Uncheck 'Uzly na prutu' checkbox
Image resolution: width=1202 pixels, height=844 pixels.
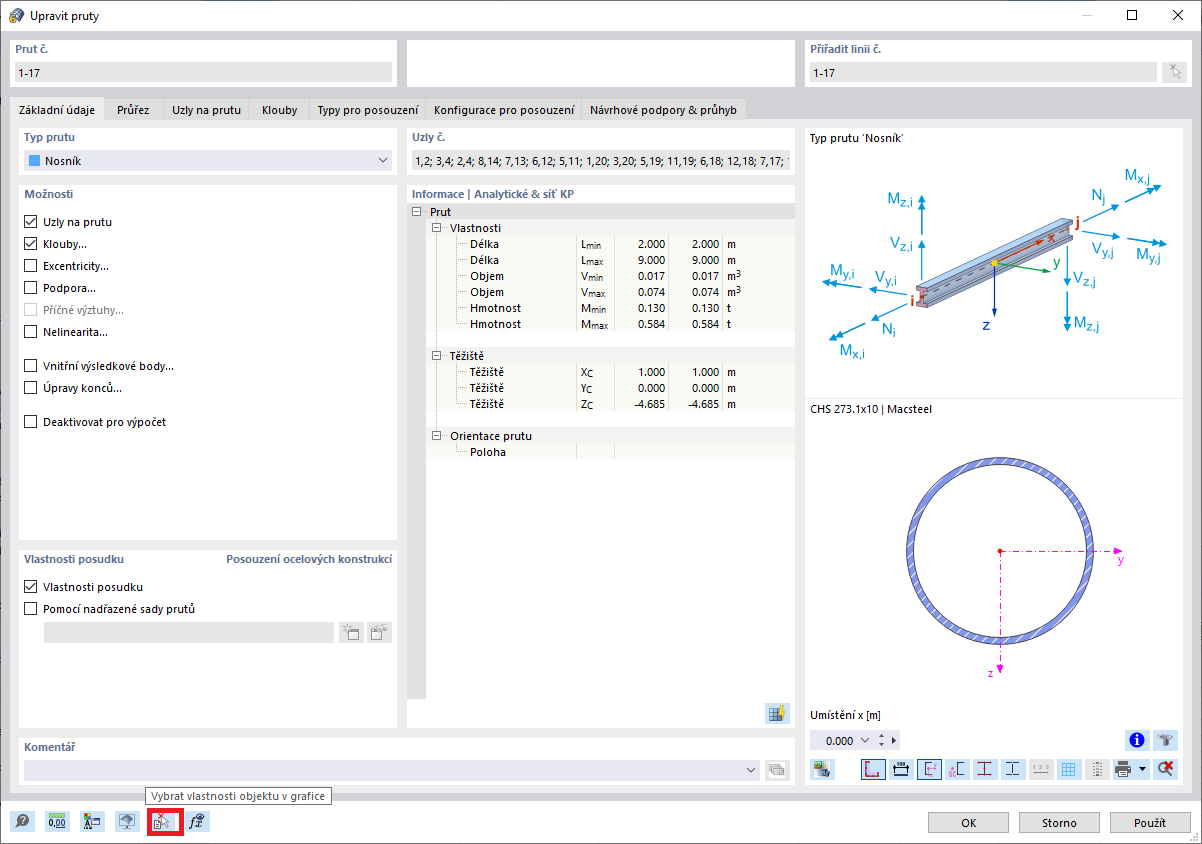click(x=30, y=222)
